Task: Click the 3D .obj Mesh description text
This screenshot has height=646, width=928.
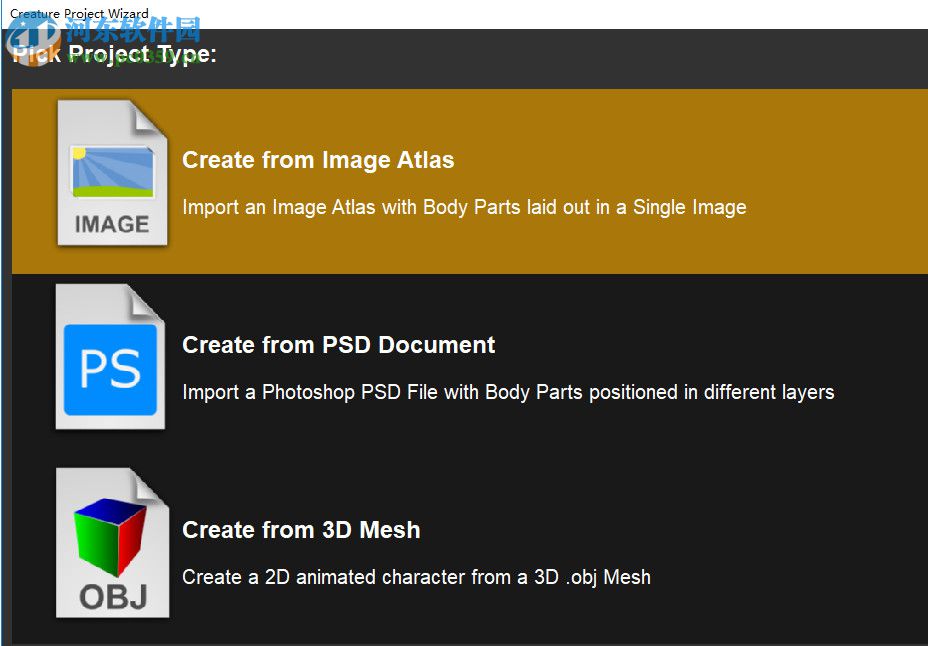Action: coord(416,577)
